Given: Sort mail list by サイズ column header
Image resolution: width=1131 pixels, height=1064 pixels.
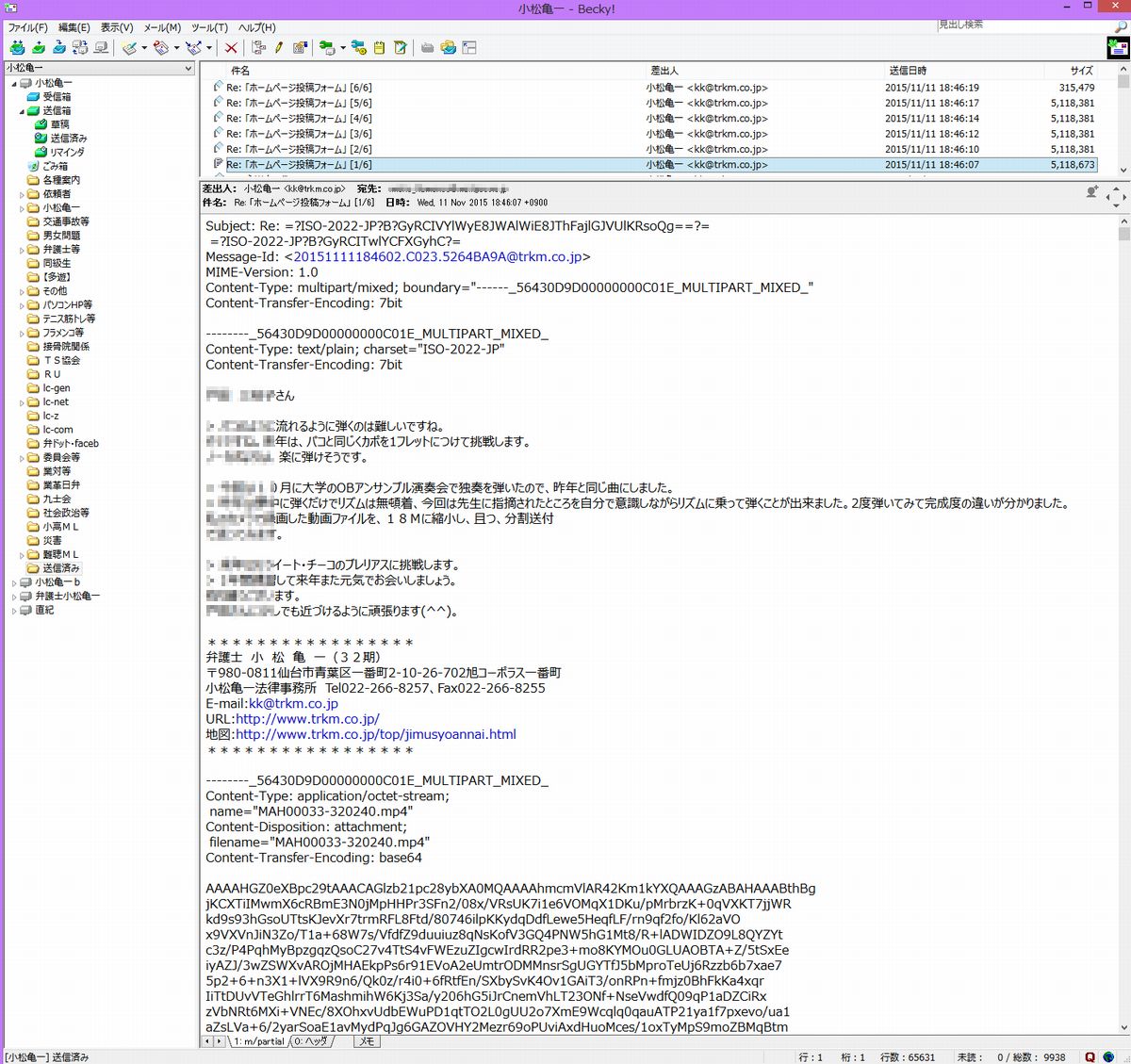Looking at the screenshot, I should (1080, 71).
